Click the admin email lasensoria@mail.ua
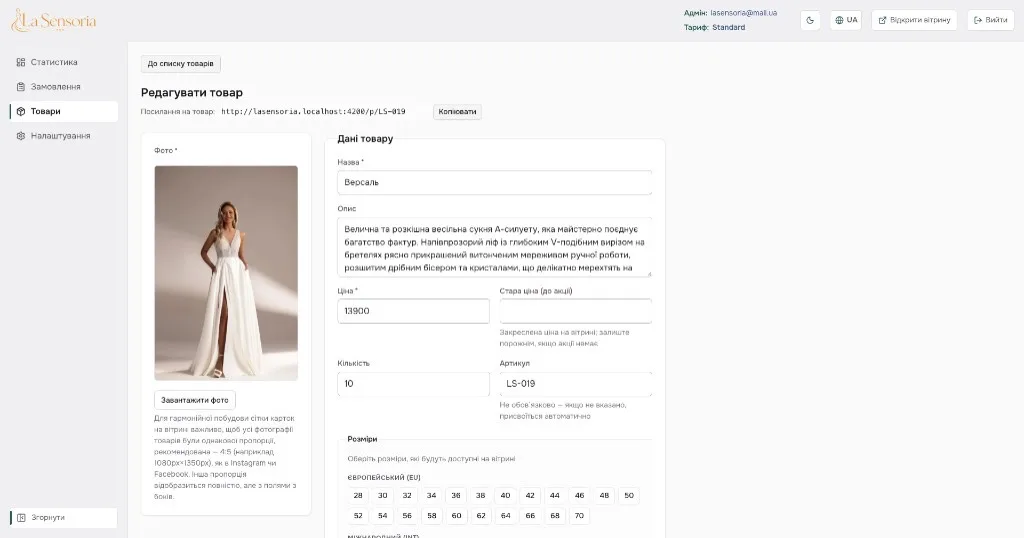 coord(744,13)
